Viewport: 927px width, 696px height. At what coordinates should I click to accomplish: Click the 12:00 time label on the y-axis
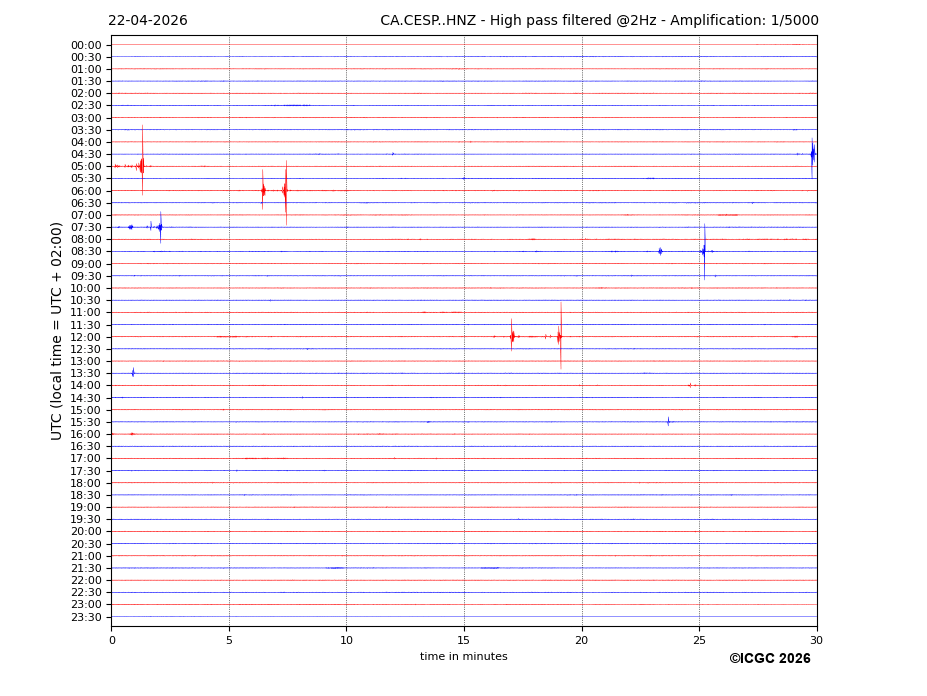click(86, 337)
